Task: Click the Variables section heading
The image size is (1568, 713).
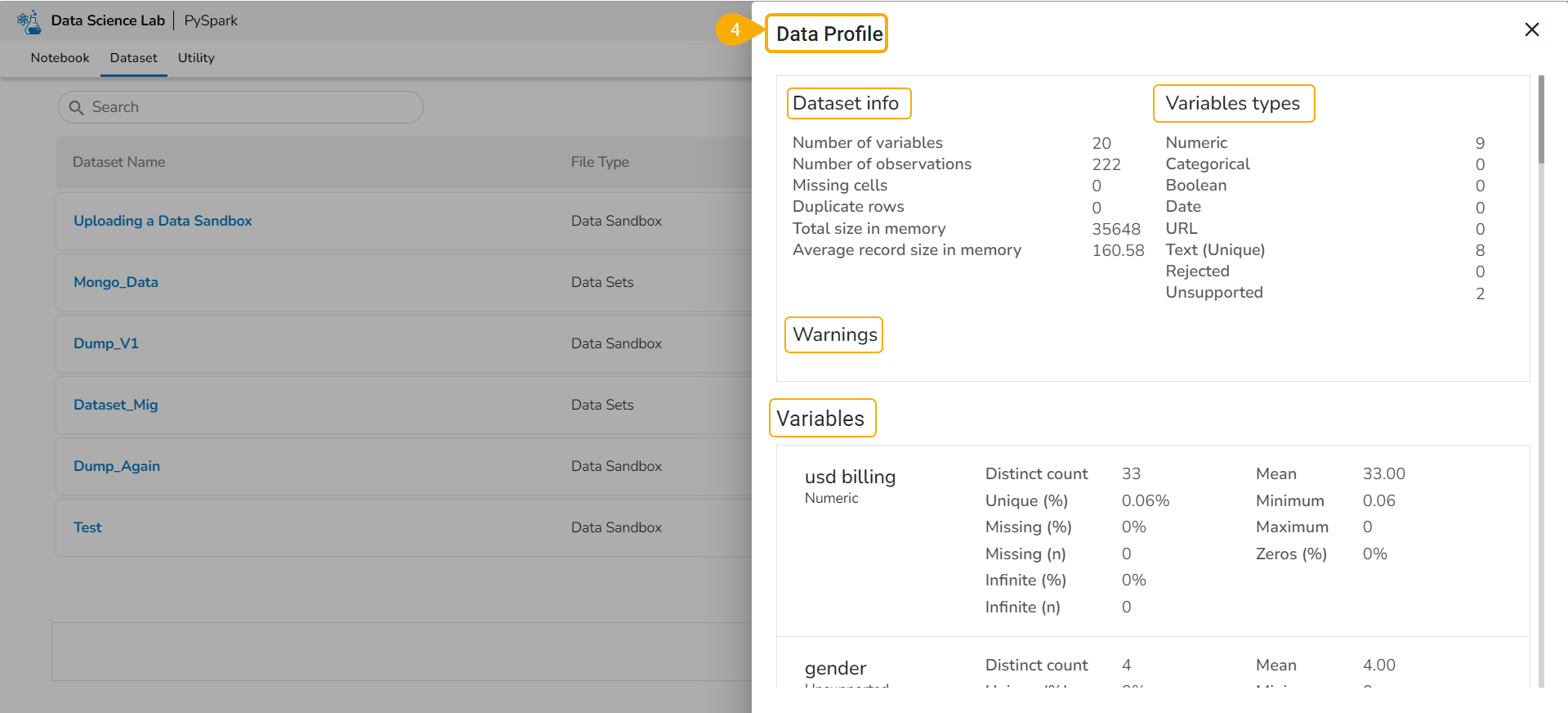Action: point(820,419)
